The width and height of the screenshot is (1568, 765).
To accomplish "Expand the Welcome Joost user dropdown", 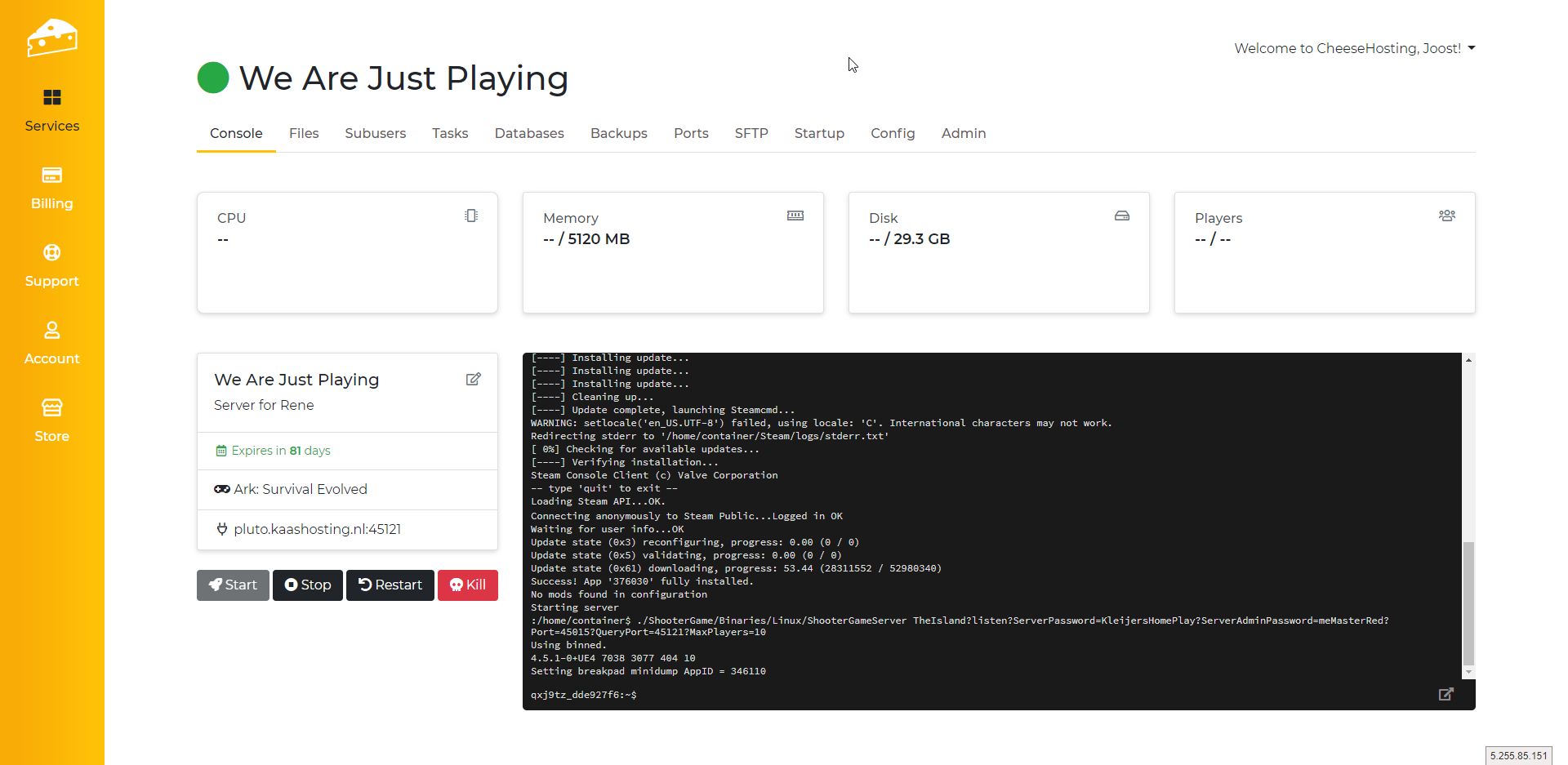I will tap(1354, 48).
